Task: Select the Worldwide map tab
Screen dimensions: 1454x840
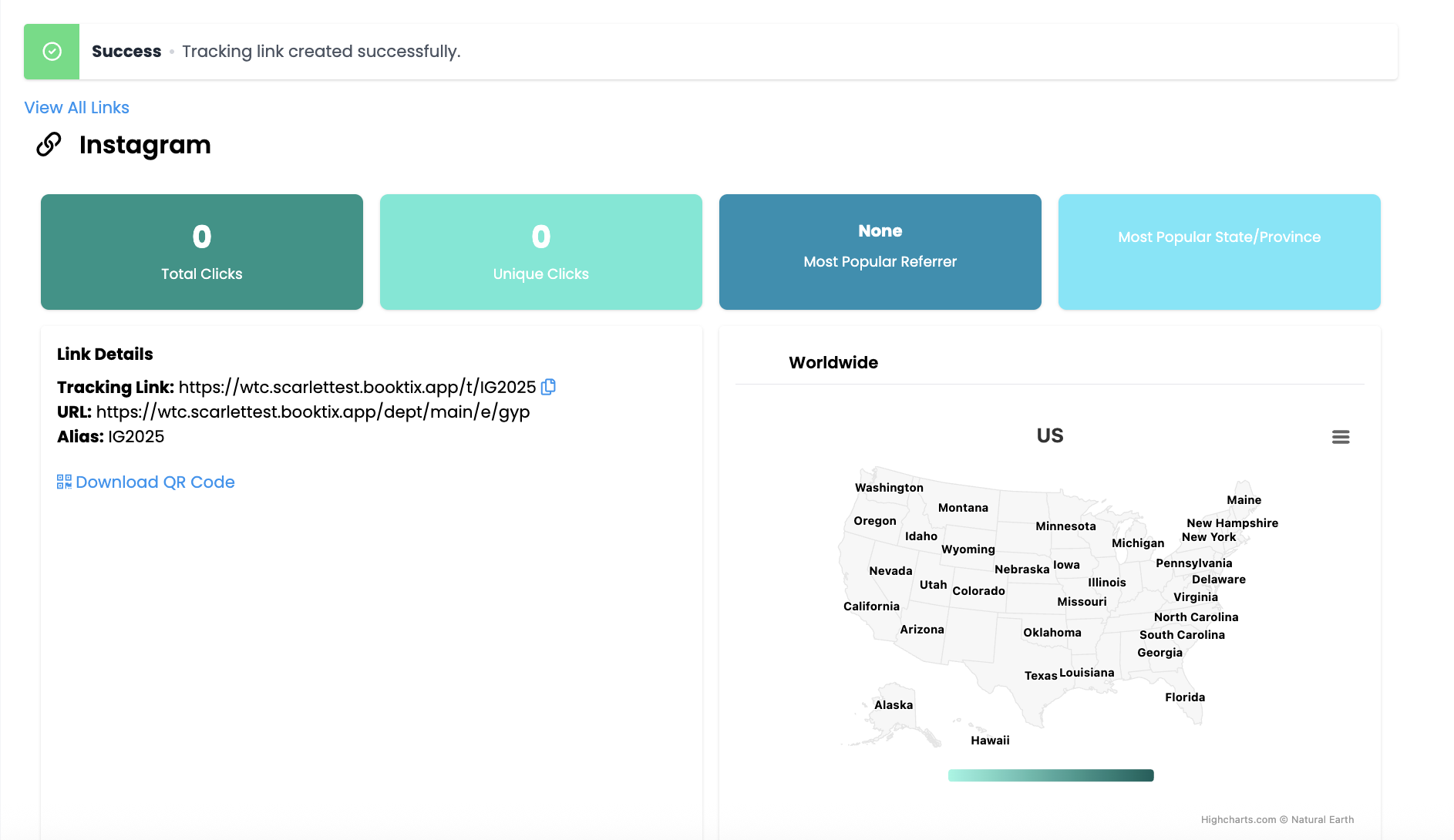Action: 833,362
